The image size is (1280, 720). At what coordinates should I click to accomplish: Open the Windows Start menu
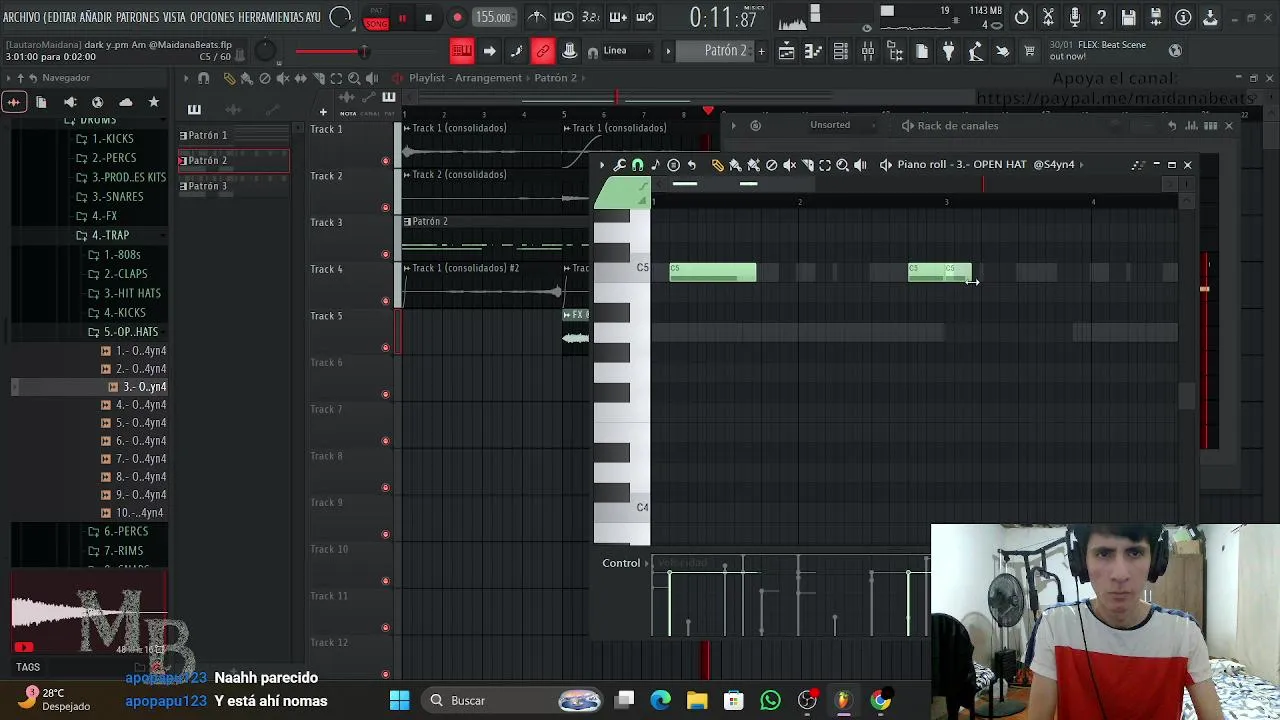pos(399,701)
